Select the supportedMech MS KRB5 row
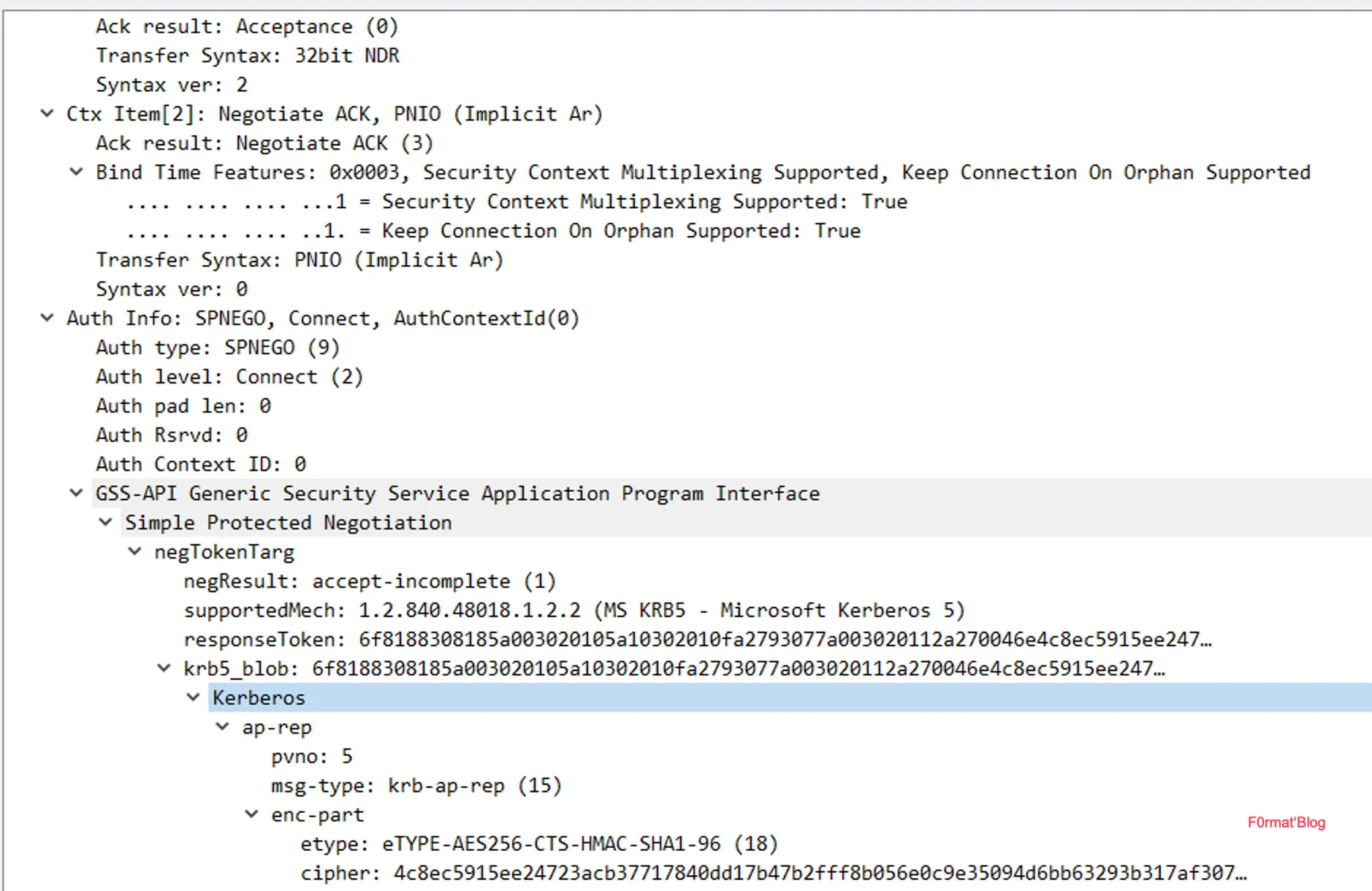Viewport: 1372px width, 891px height. click(x=574, y=611)
